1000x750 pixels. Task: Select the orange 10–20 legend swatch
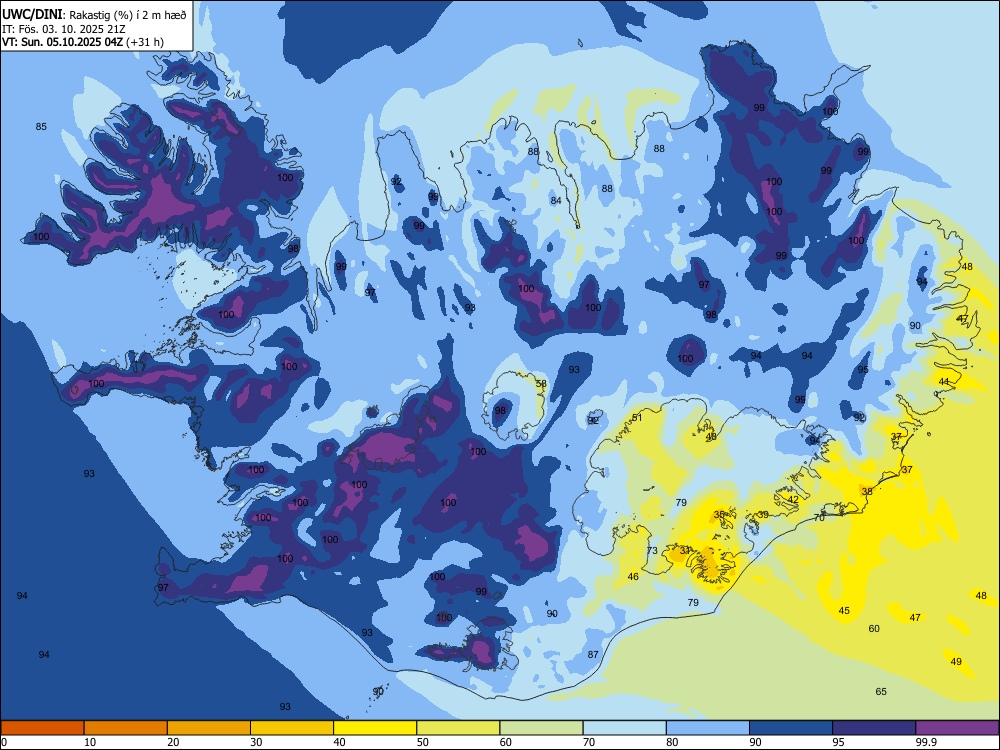click(x=126, y=728)
